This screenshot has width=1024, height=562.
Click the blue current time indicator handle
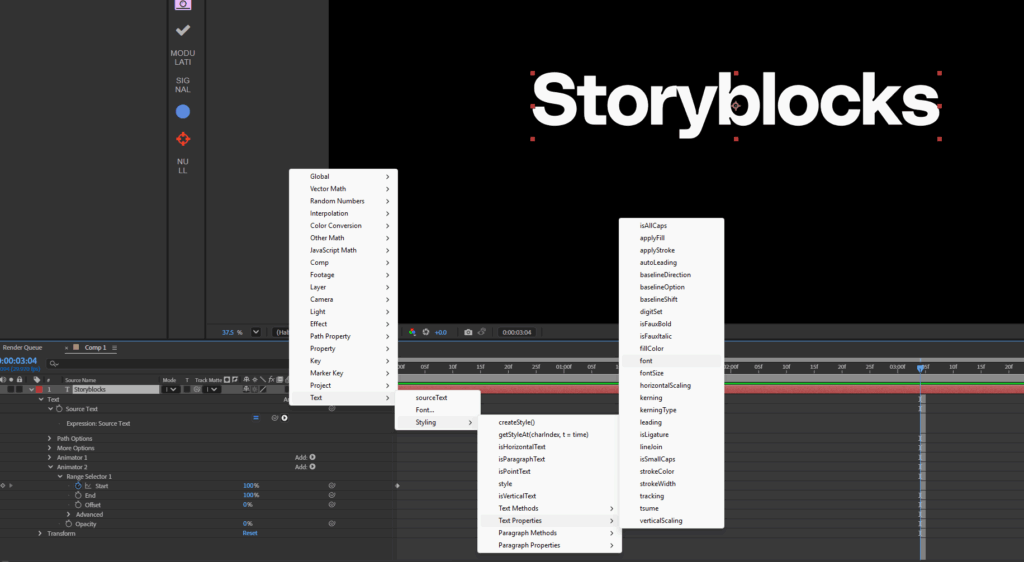(921, 368)
